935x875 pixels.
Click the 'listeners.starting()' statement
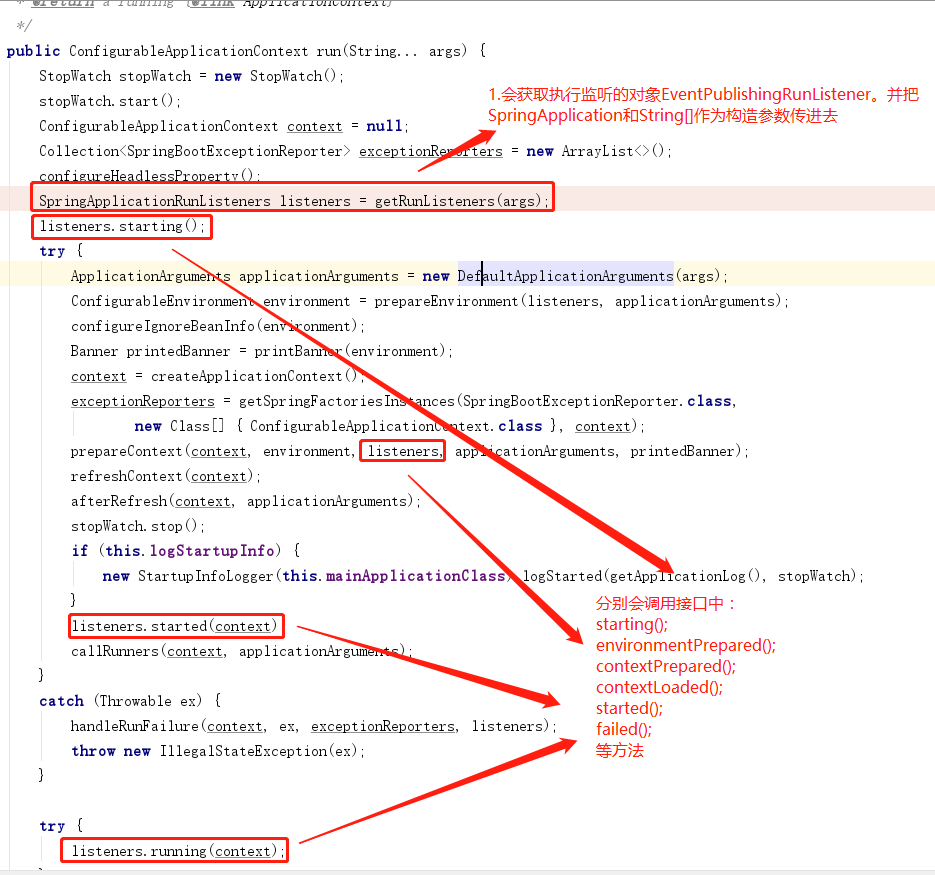tap(122, 227)
